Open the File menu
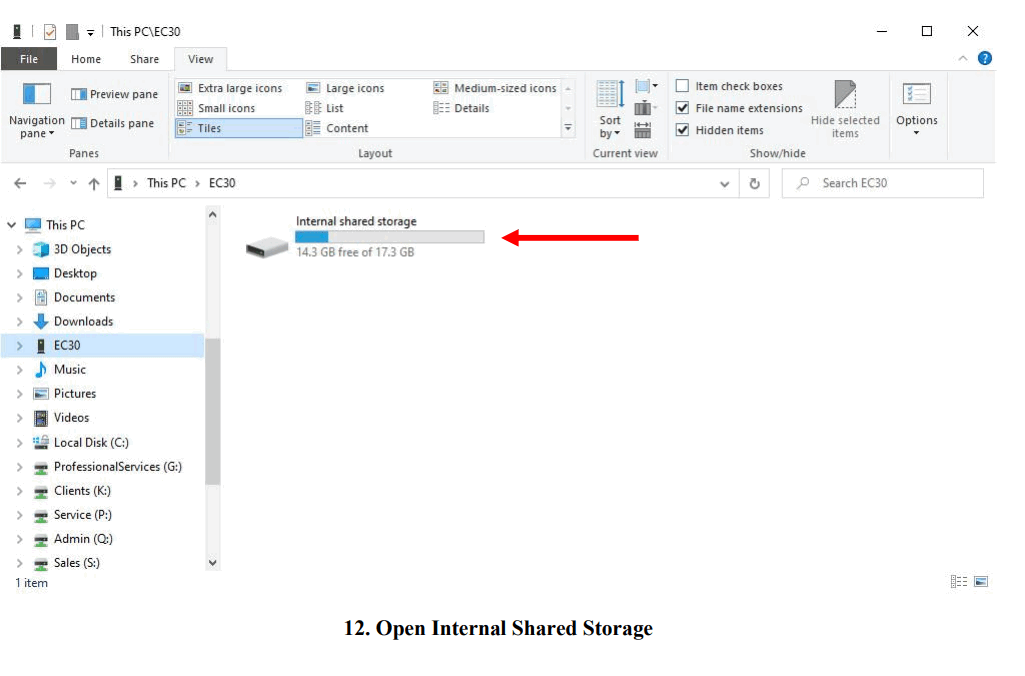This screenshot has width=1025, height=676. point(29,58)
